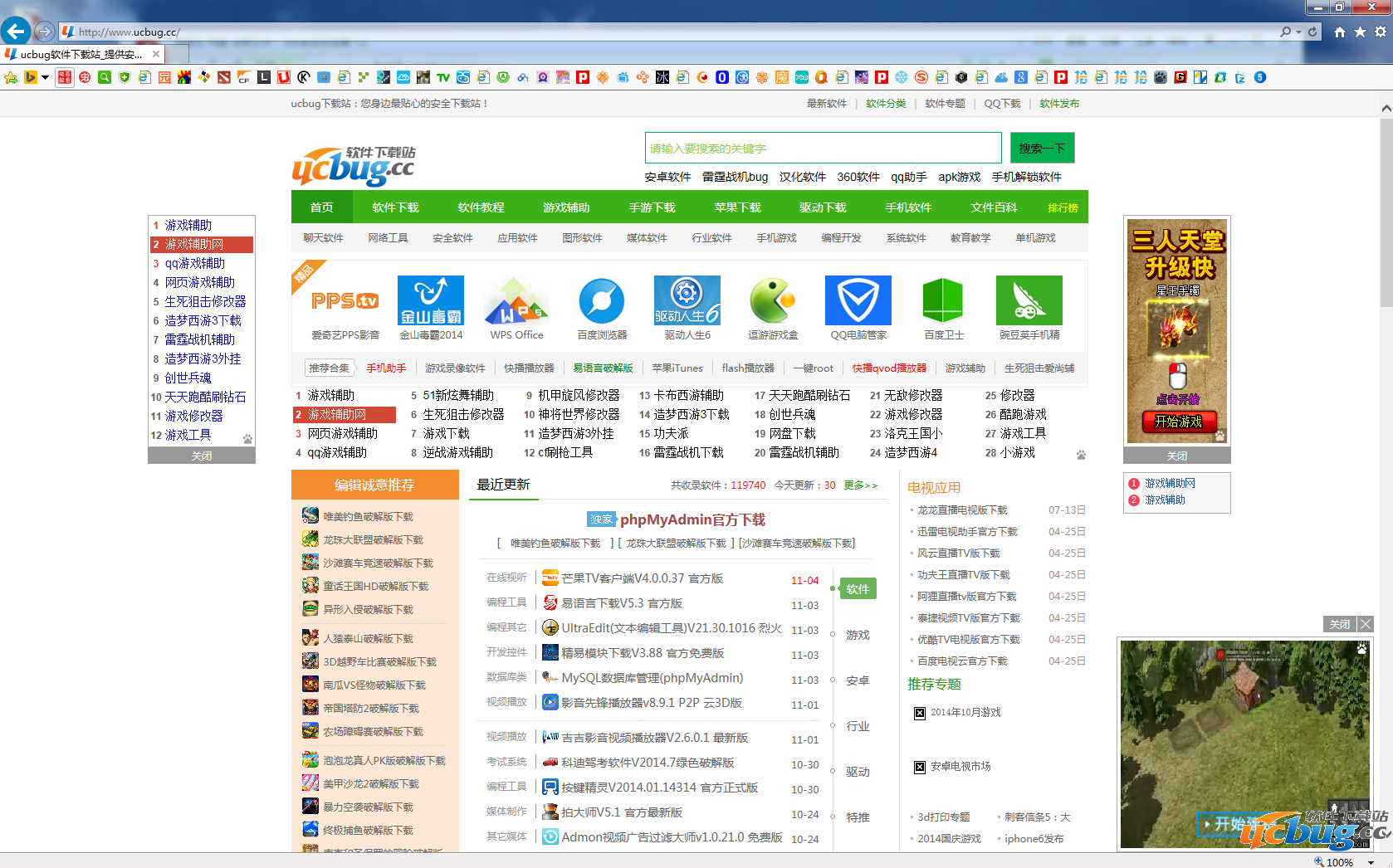Open the browser Home icon

(x=1339, y=32)
